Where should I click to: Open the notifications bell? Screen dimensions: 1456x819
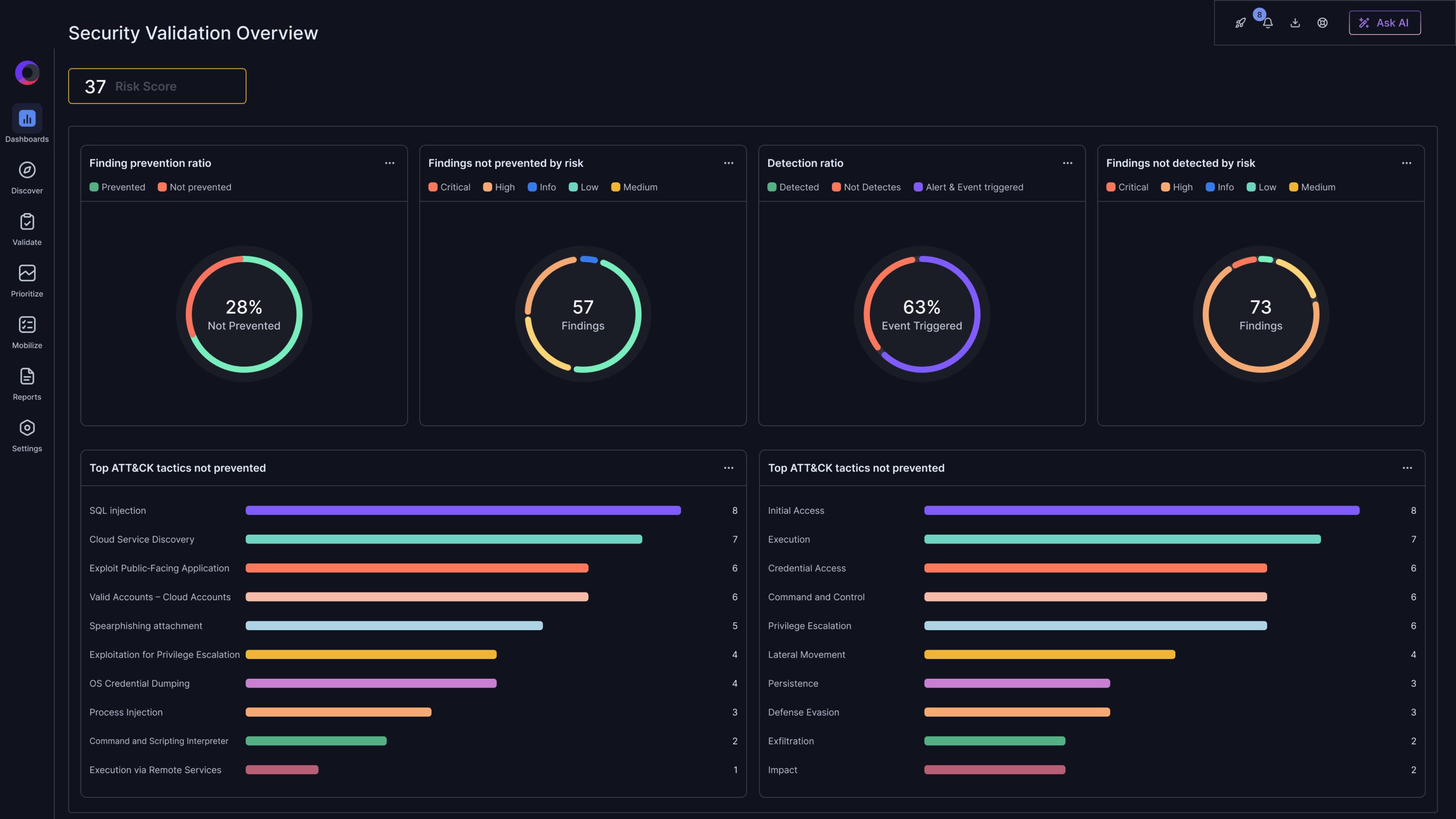[x=1268, y=23]
